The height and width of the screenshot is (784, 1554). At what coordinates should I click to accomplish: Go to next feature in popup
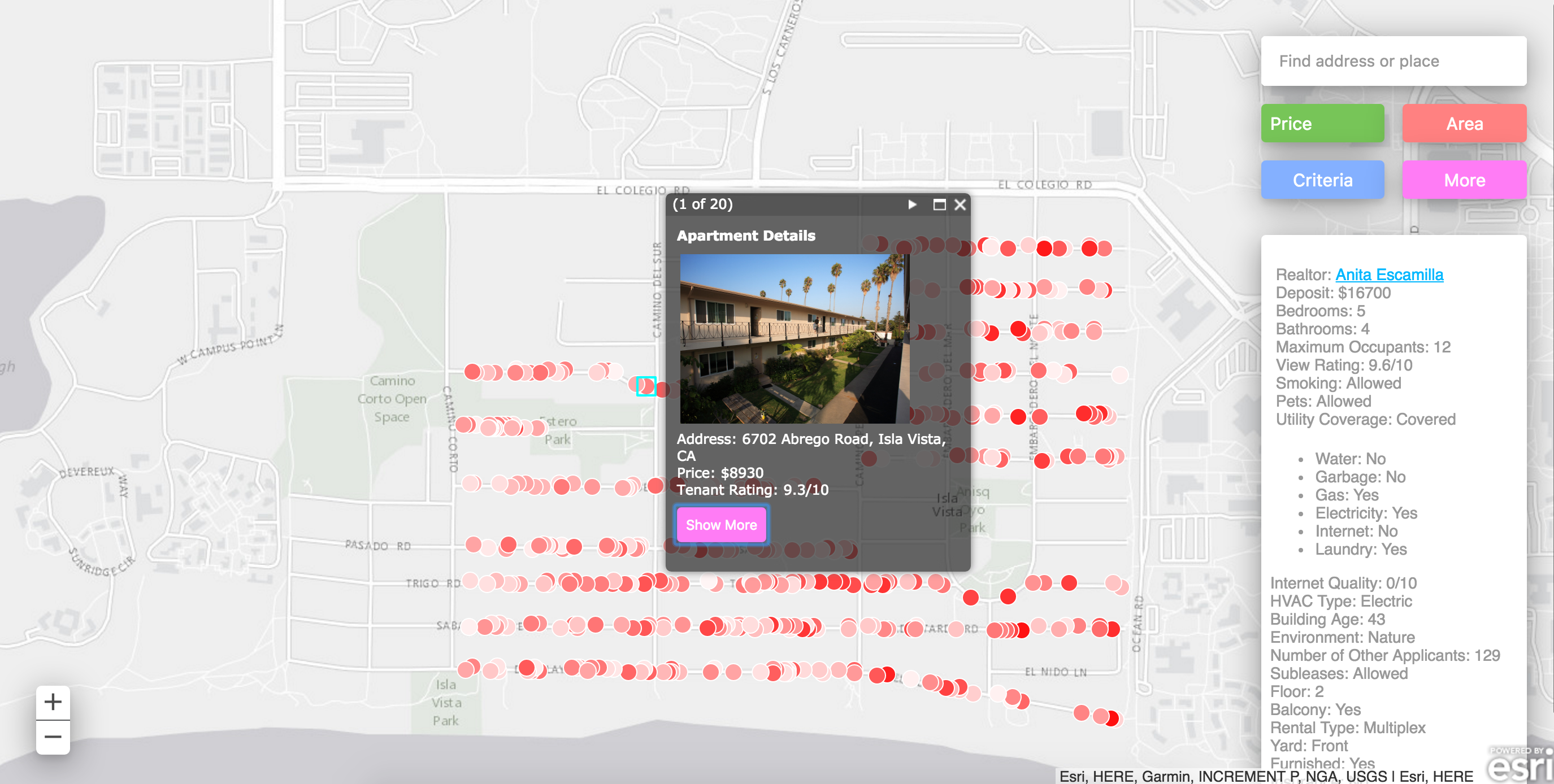point(912,204)
